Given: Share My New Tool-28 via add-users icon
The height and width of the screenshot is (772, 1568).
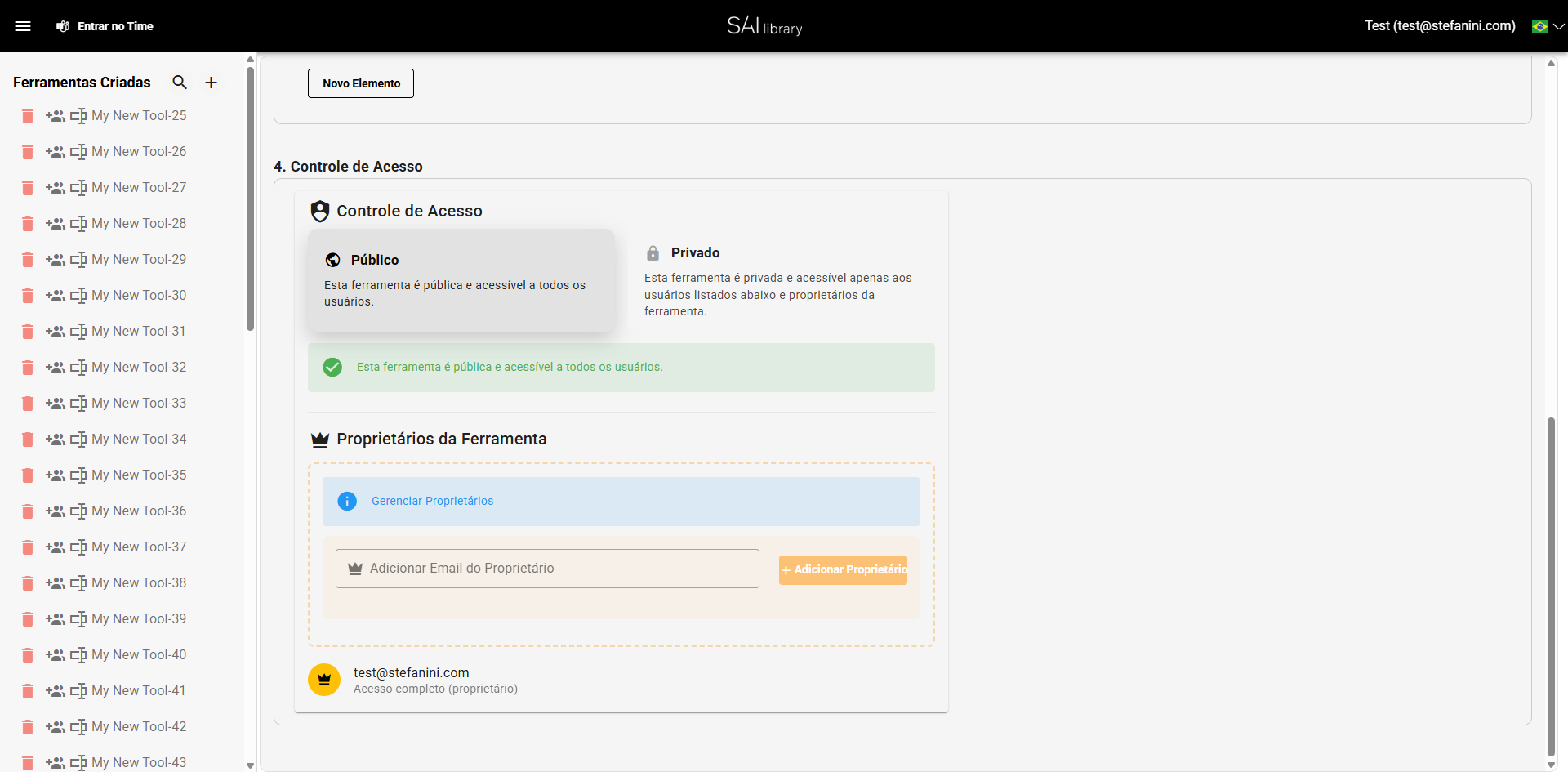Looking at the screenshot, I should point(56,224).
